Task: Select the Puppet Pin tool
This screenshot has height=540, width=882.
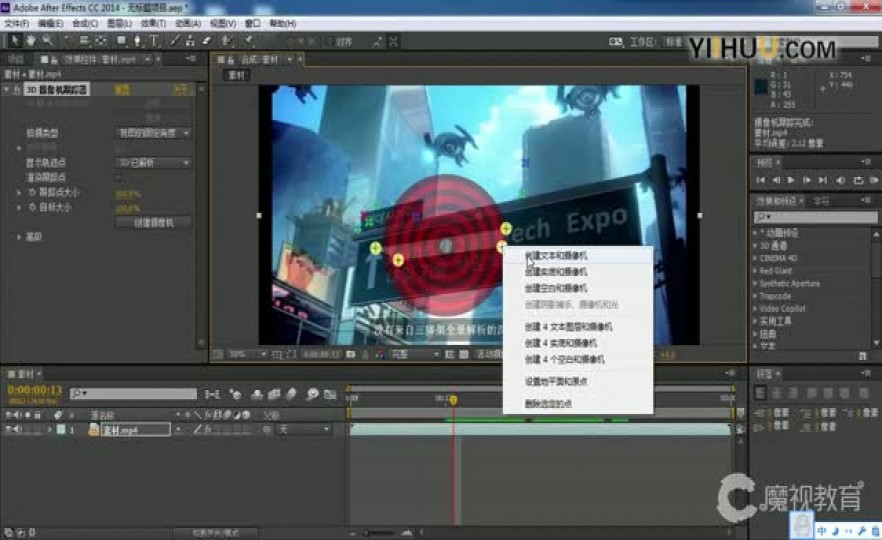Action: [x=249, y=40]
